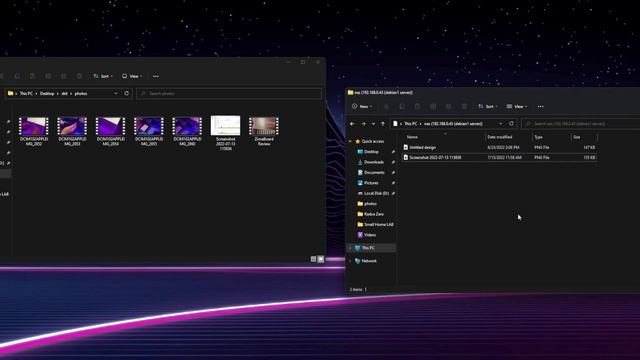The image size is (640, 360).
Task: Select Screenshot 2022-07-13 file row in nas window
Action: point(499,157)
